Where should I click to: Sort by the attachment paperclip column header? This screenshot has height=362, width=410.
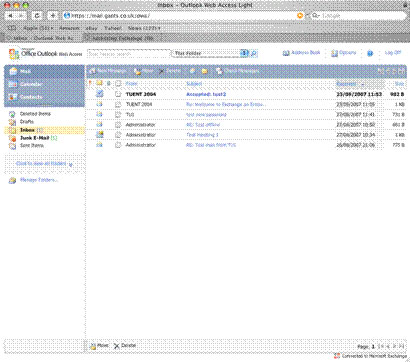[x=108, y=83]
